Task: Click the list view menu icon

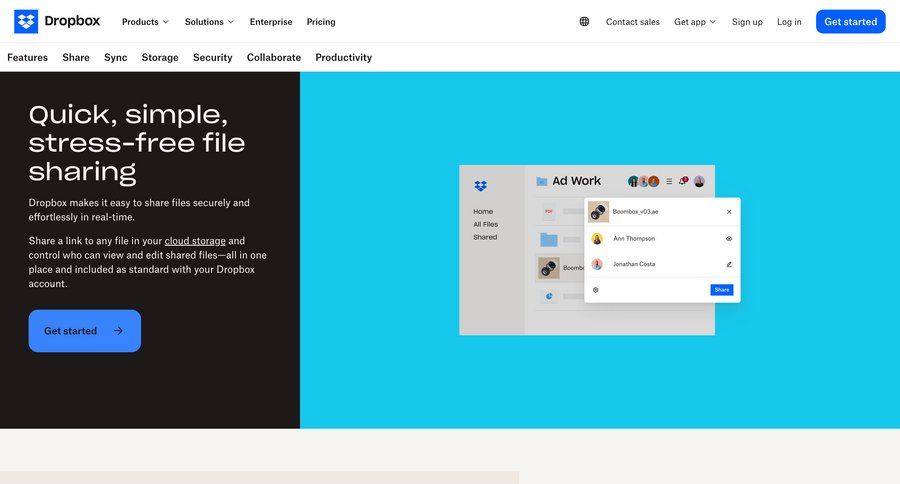Action: (669, 181)
